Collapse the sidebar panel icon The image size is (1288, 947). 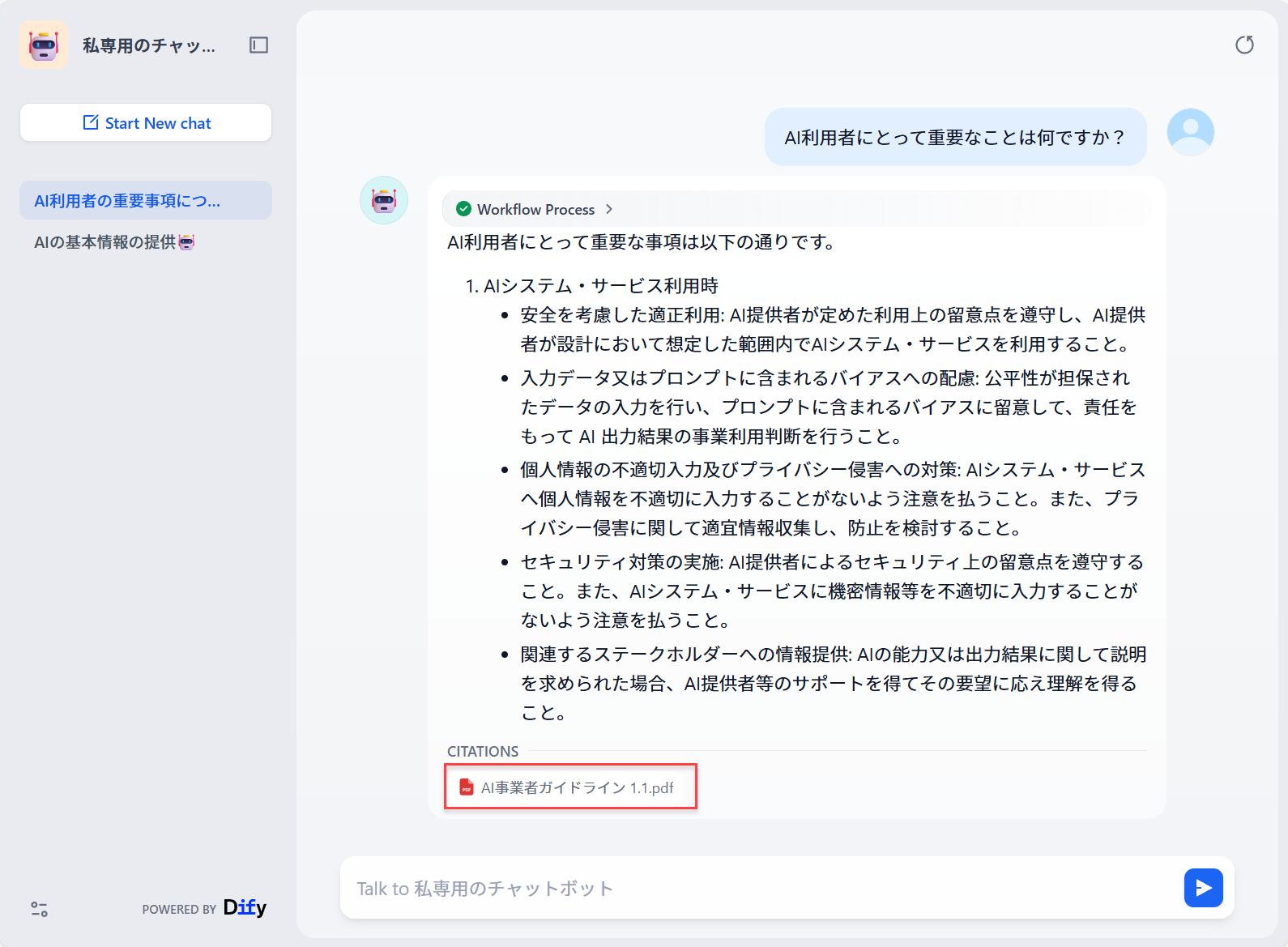pyautogui.click(x=258, y=45)
